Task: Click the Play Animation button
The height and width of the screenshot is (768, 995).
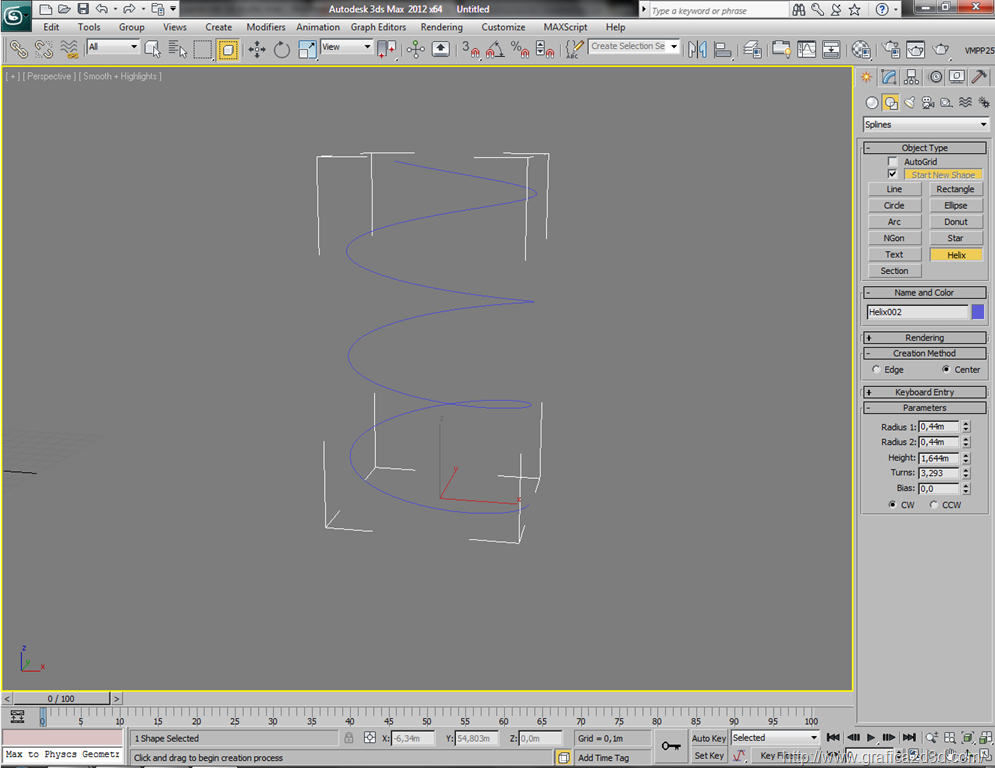Action: [x=871, y=738]
